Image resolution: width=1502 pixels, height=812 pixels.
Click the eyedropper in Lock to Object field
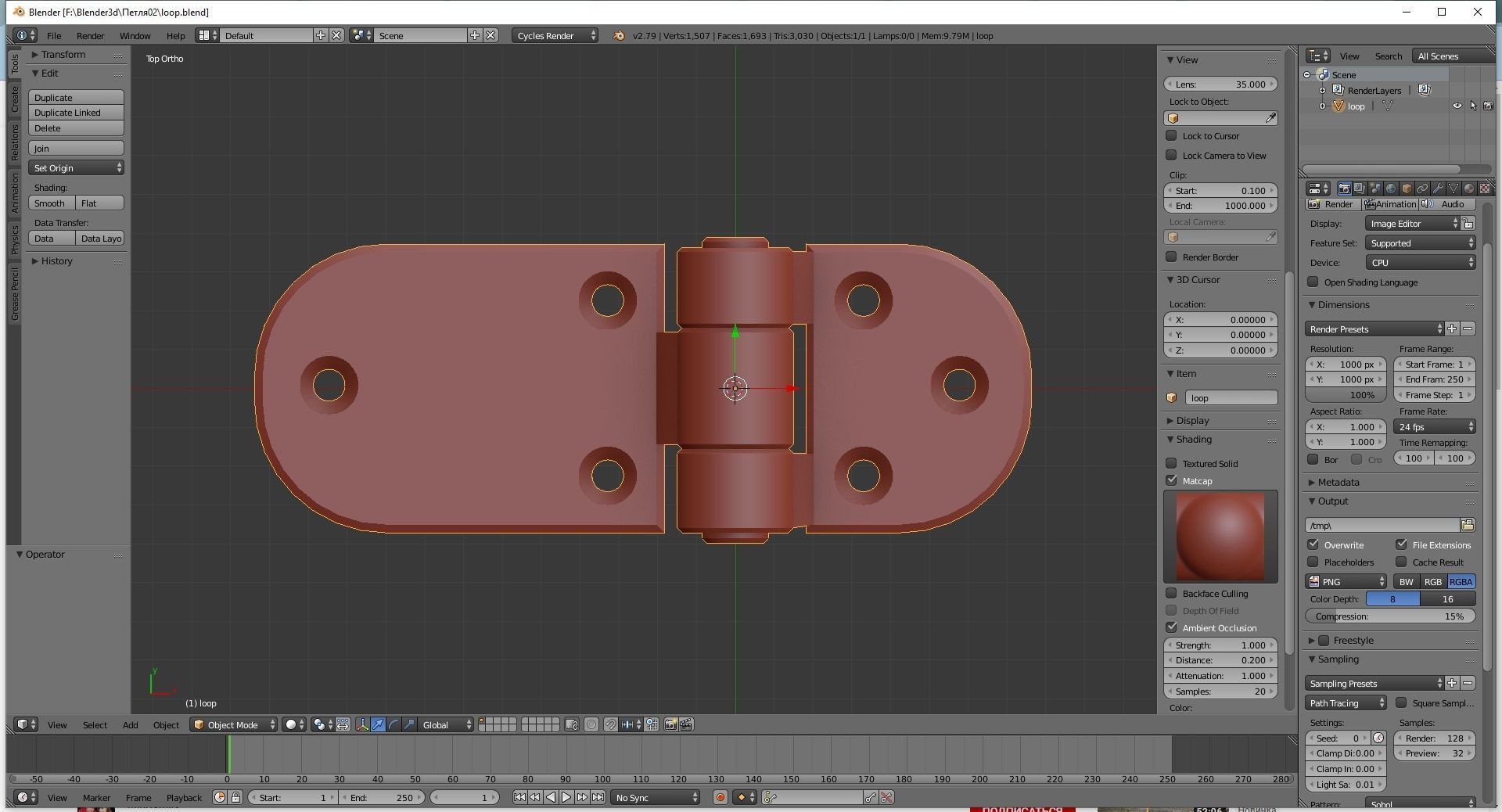1270,118
